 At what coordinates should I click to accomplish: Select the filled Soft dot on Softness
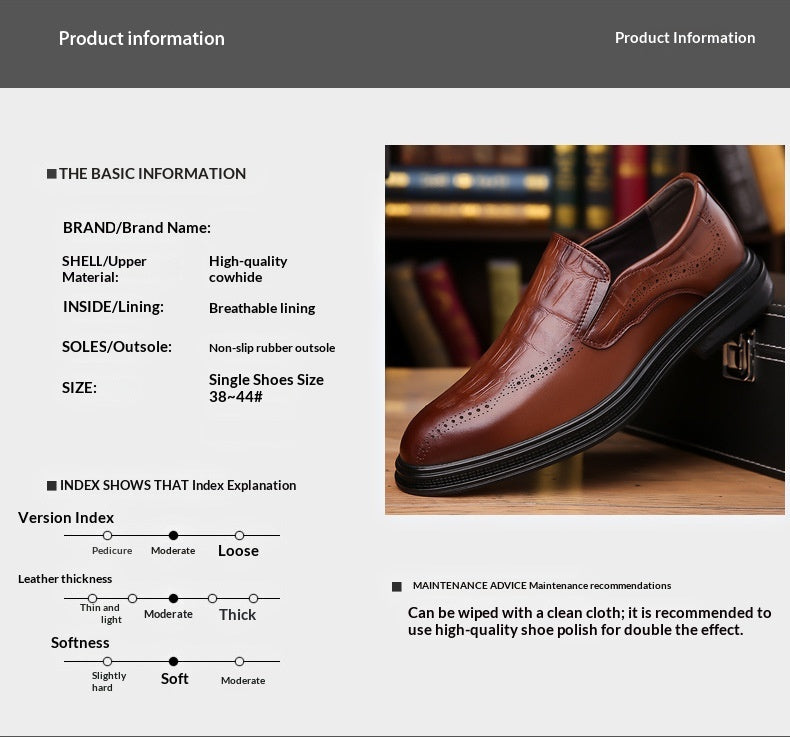(x=173, y=661)
